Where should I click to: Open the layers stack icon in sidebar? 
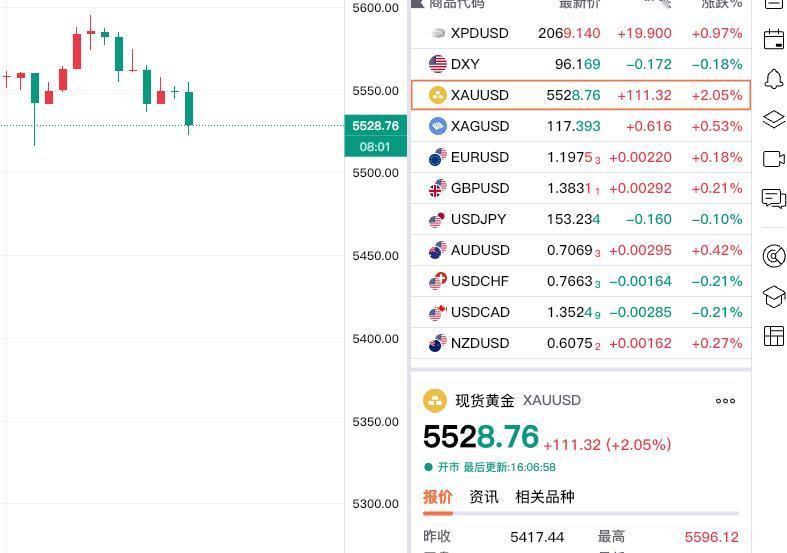(x=773, y=119)
